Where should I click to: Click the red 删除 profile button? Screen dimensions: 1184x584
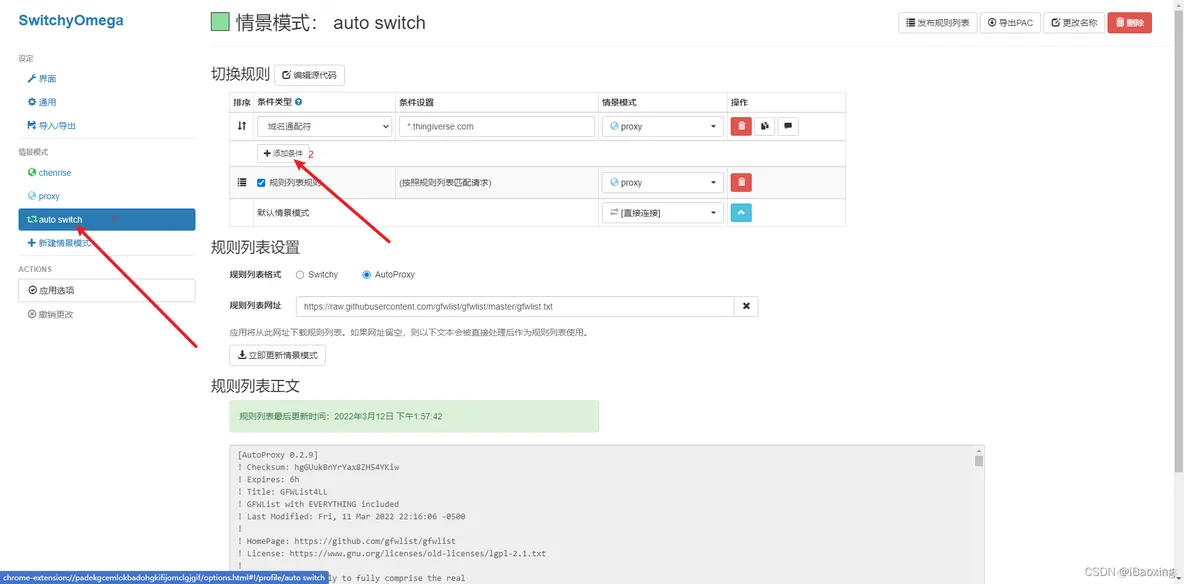(1130, 23)
